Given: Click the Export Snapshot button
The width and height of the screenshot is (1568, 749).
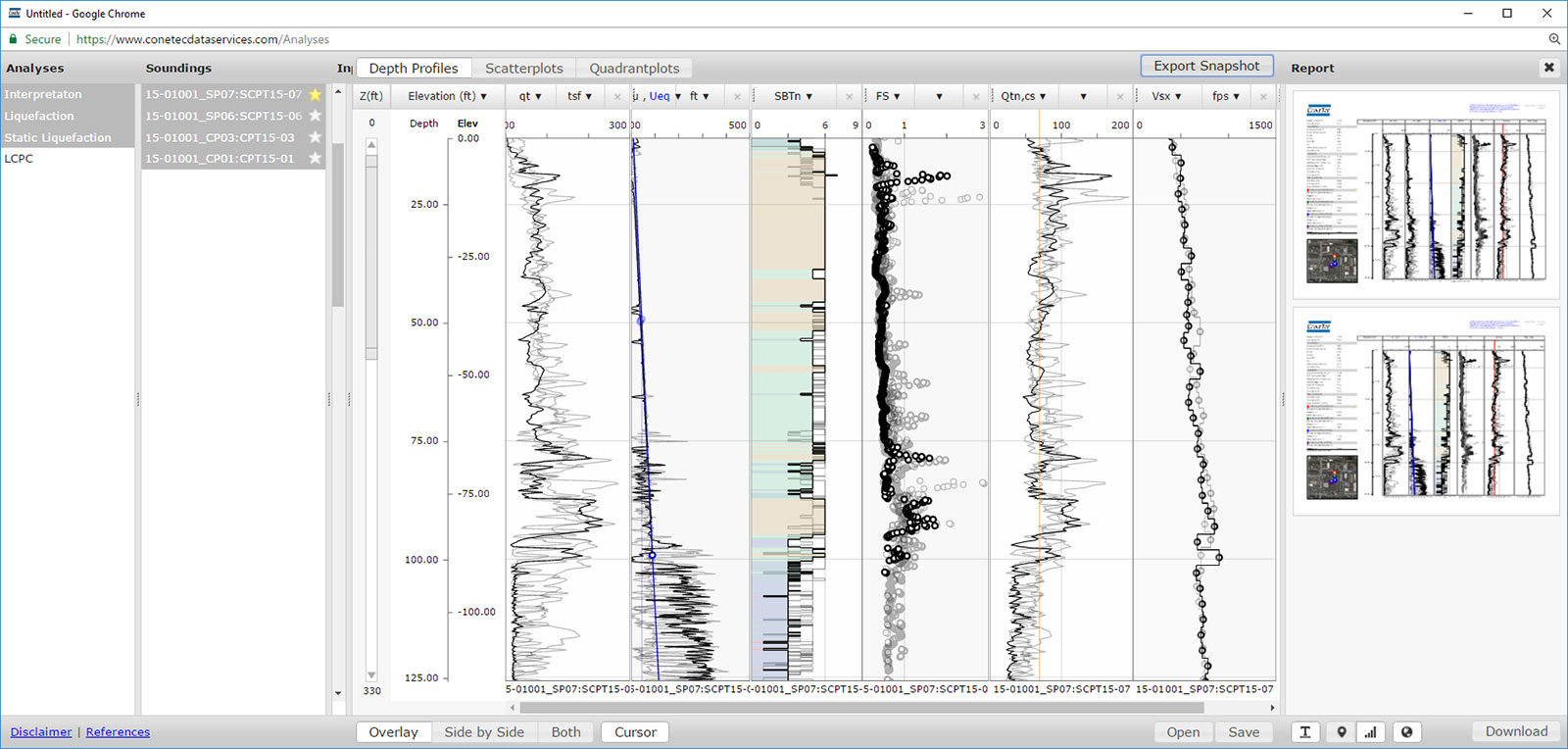Looking at the screenshot, I should click(x=1206, y=66).
